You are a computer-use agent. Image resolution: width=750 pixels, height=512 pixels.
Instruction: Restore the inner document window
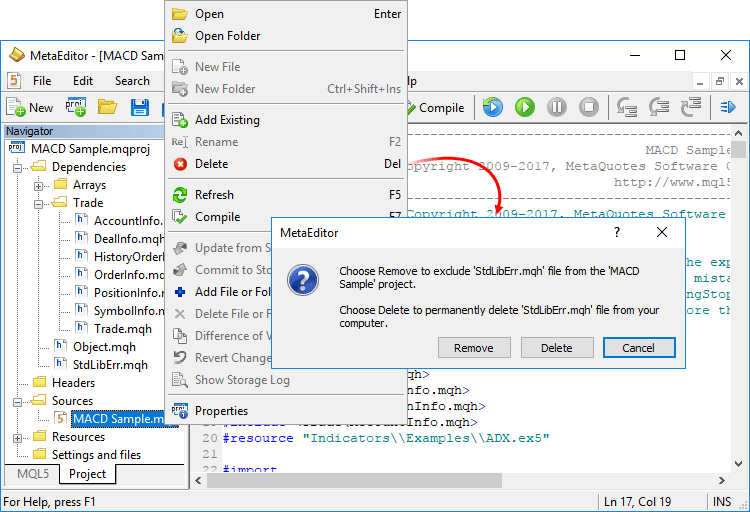pyautogui.click(x=719, y=81)
